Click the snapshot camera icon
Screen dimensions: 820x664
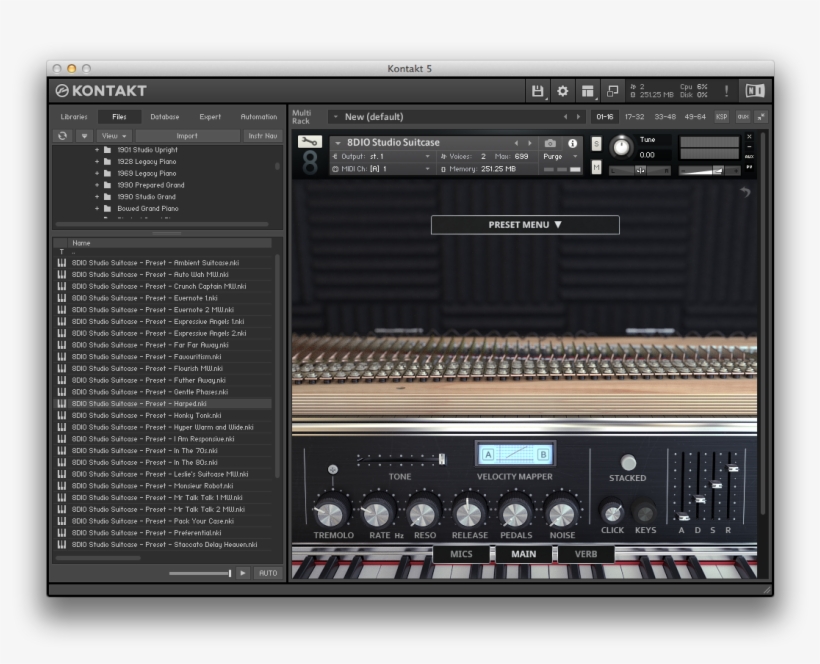pos(550,143)
